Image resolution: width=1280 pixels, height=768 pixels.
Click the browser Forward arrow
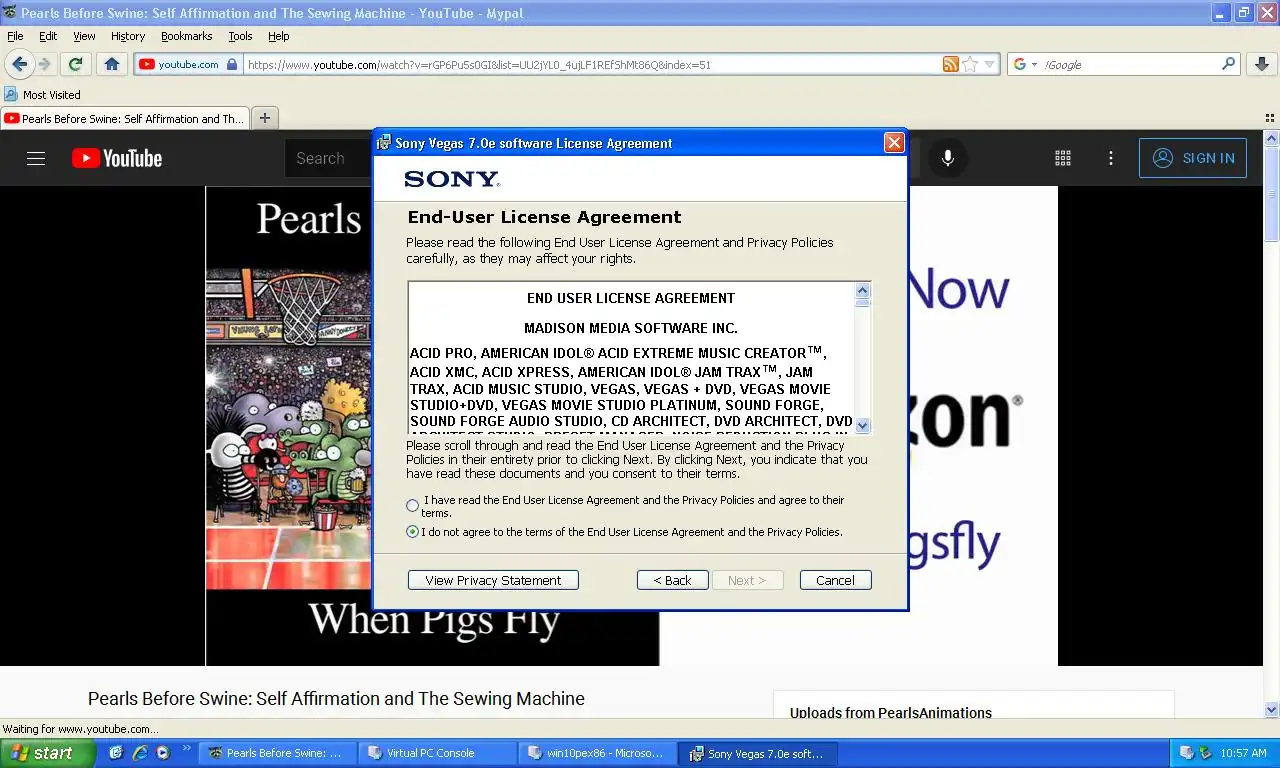(x=44, y=64)
